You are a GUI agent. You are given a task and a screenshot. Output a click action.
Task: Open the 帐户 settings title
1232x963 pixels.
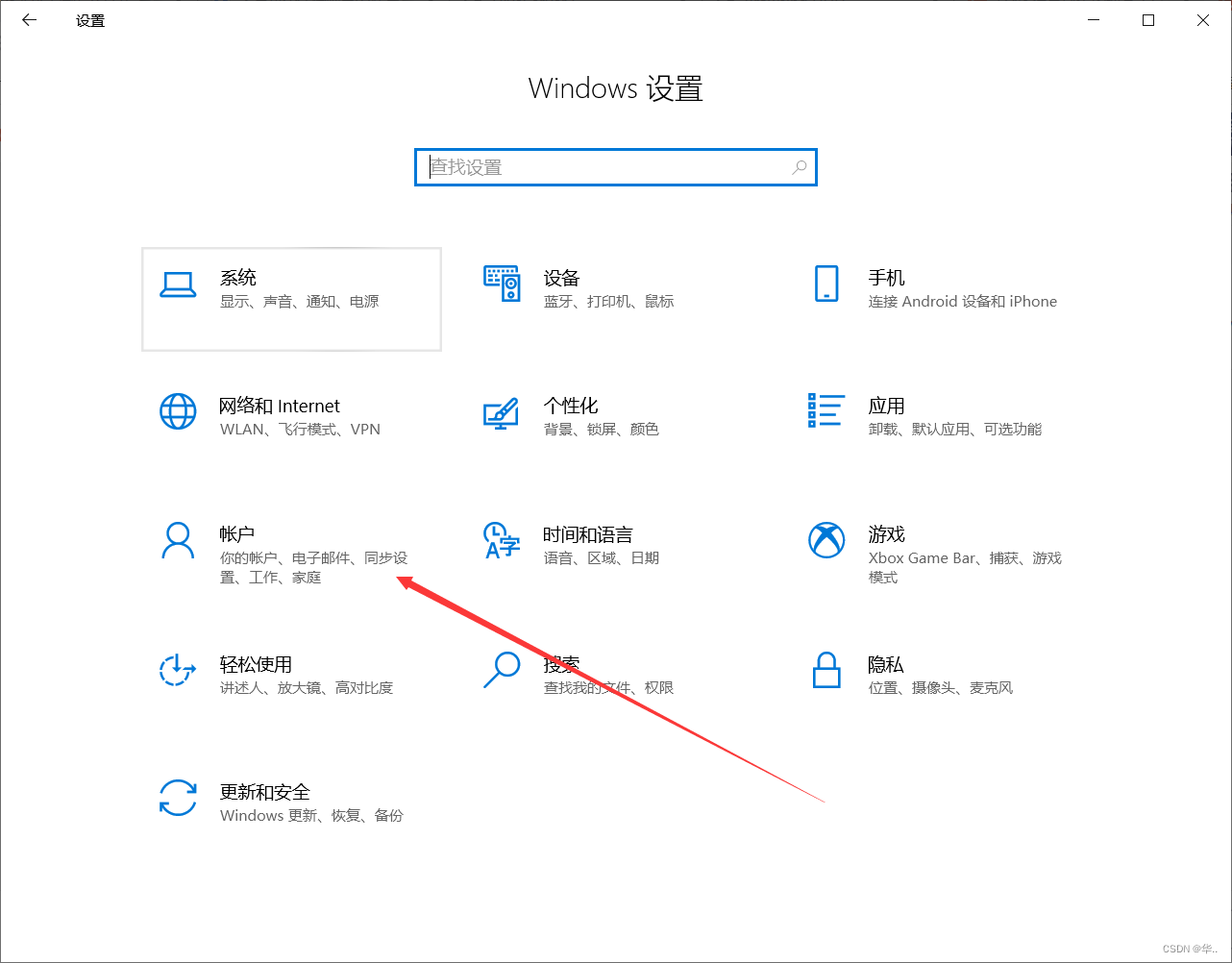click(x=237, y=534)
